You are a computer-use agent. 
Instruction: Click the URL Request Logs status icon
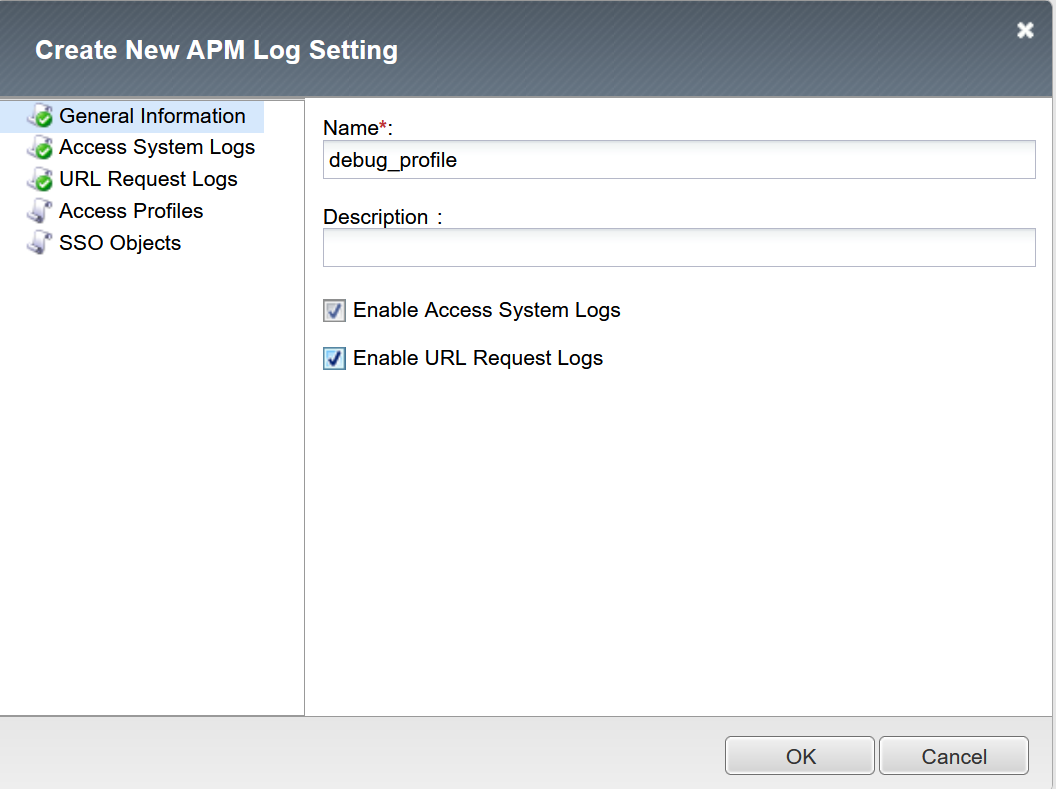41,180
